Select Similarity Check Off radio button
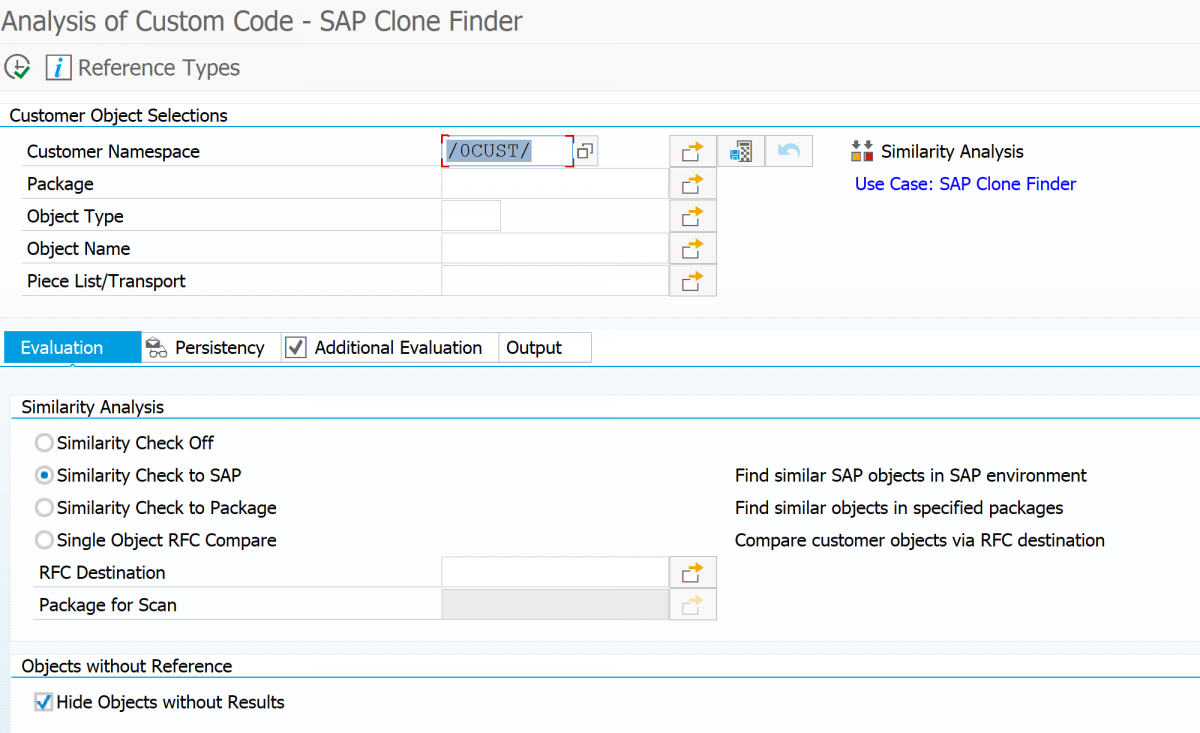The width and height of the screenshot is (1200, 733). 43,442
